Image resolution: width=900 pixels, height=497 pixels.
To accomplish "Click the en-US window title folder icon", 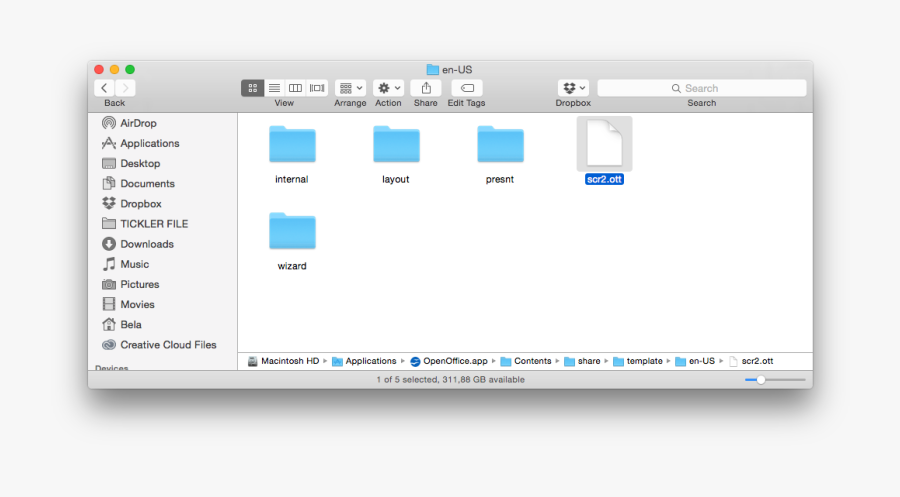I will (433, 69).
